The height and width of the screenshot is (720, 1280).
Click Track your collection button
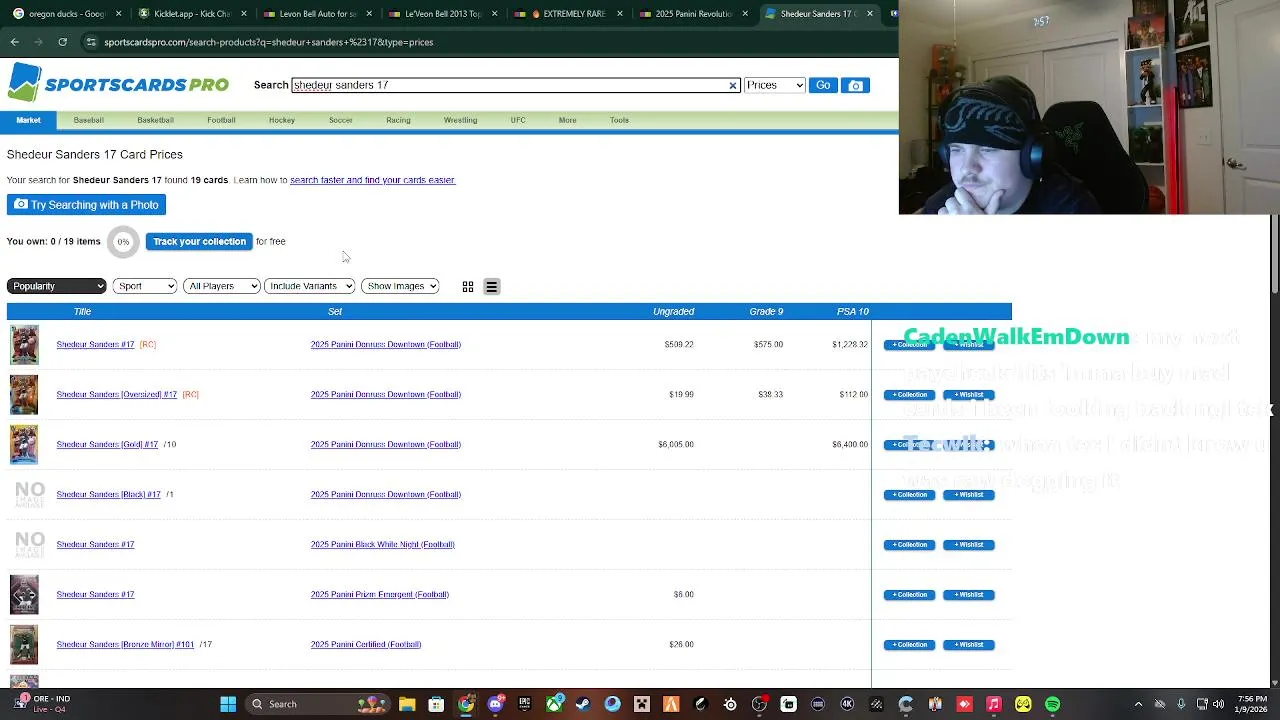(x=199, y=241)
